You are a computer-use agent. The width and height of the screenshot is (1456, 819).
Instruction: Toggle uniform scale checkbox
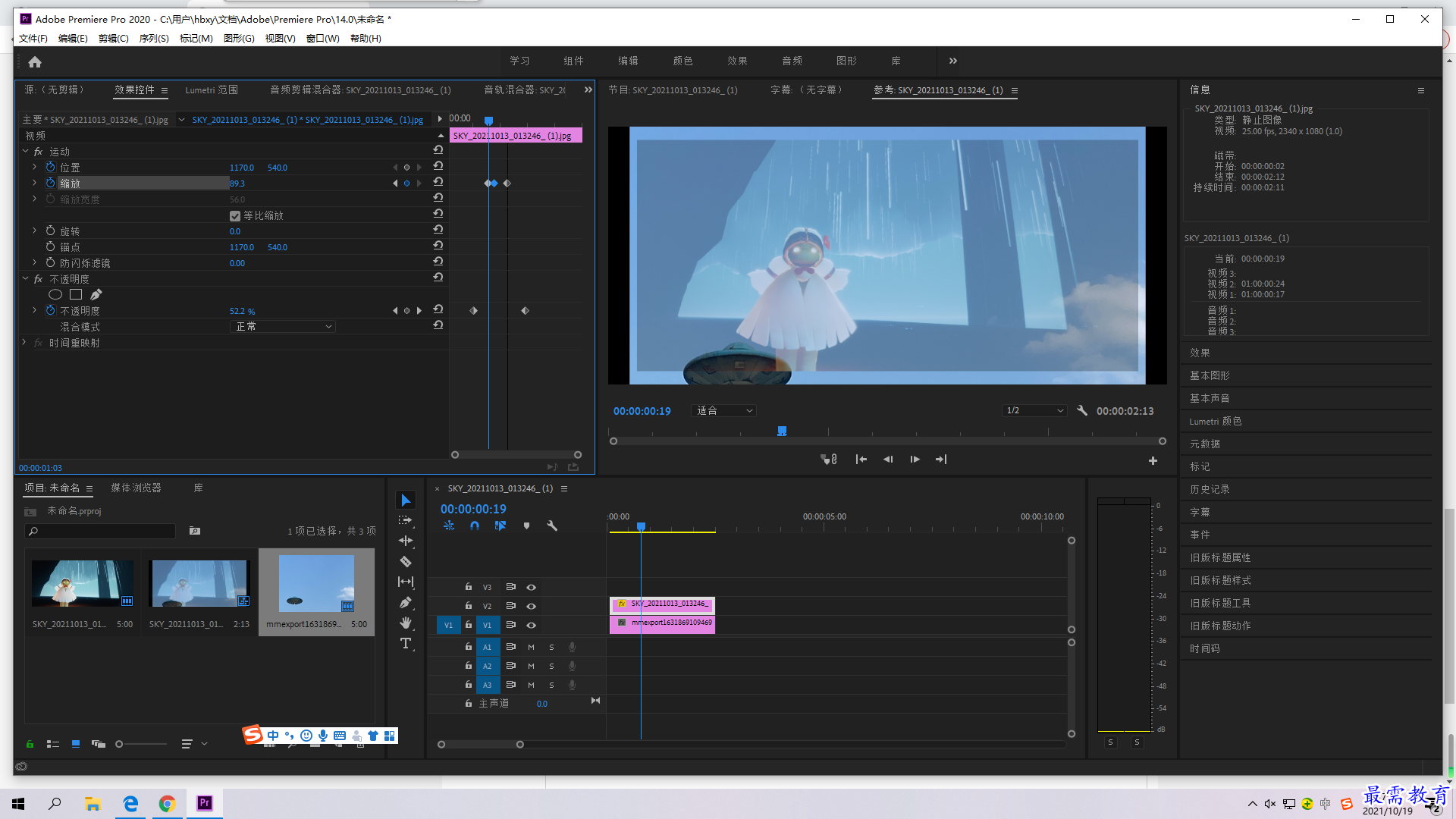(235, 216)
